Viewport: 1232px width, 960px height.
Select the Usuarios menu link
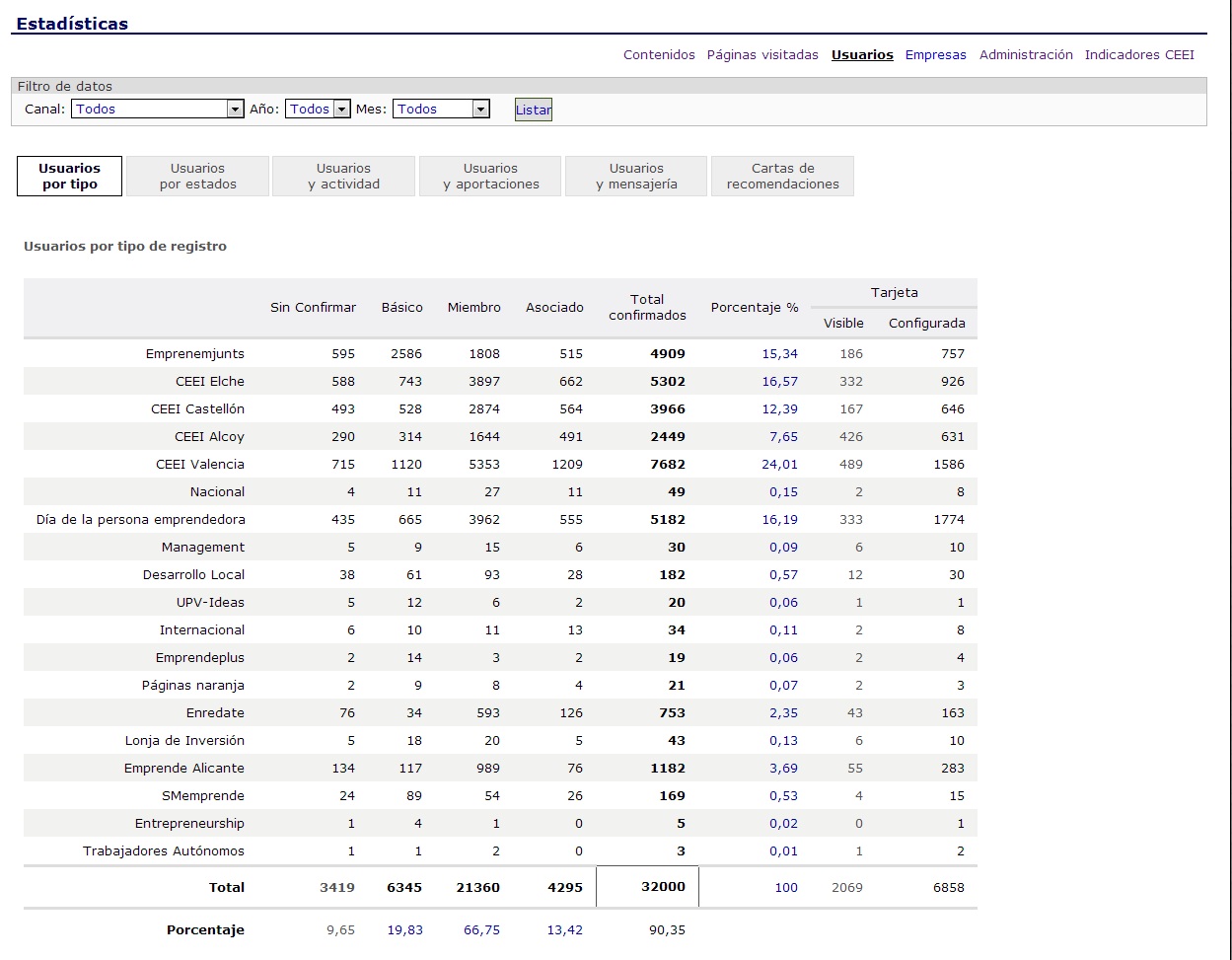point(862,55)
